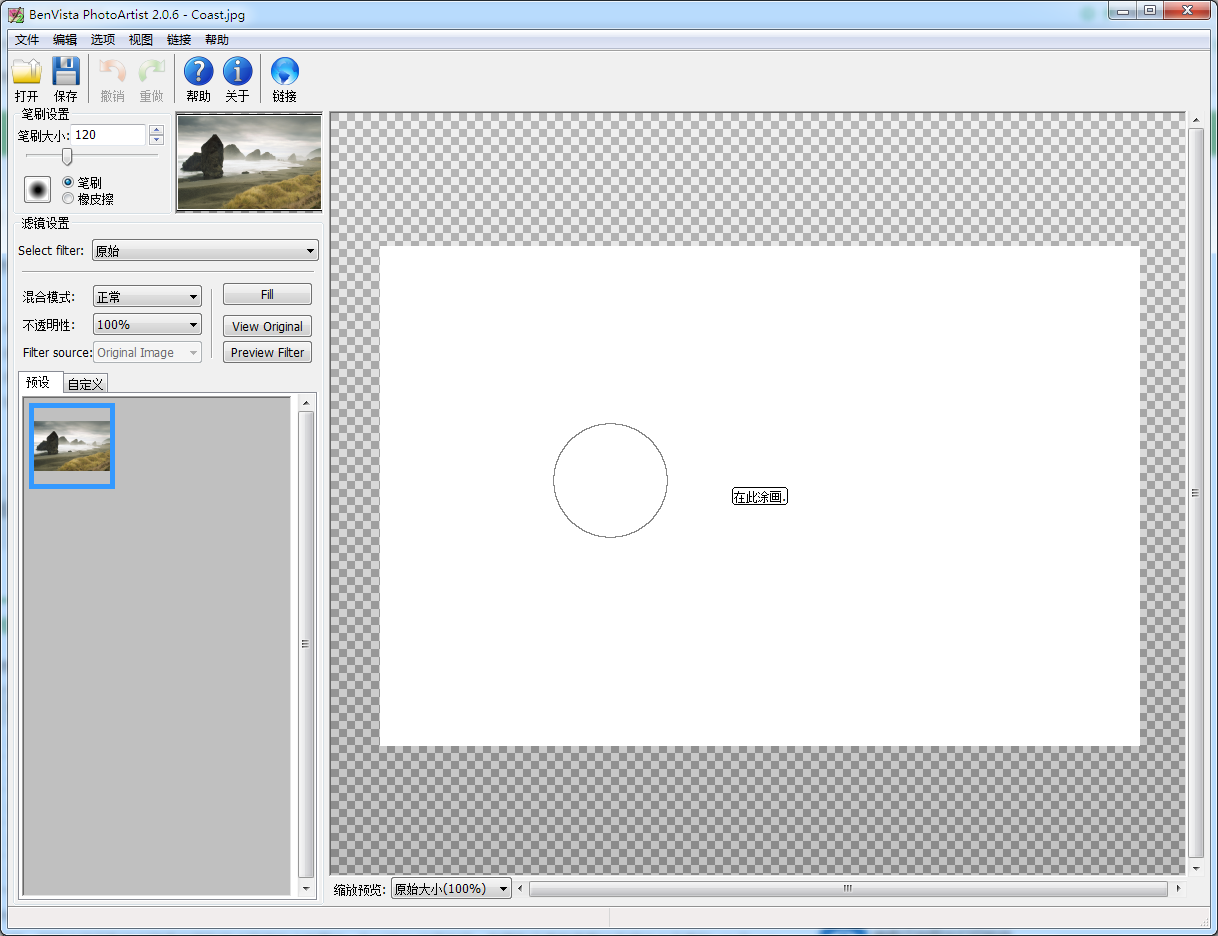This screenshot has height=936, width=1218.
Task: Click the brush size slider handle
Action: (x=67, y=156)
